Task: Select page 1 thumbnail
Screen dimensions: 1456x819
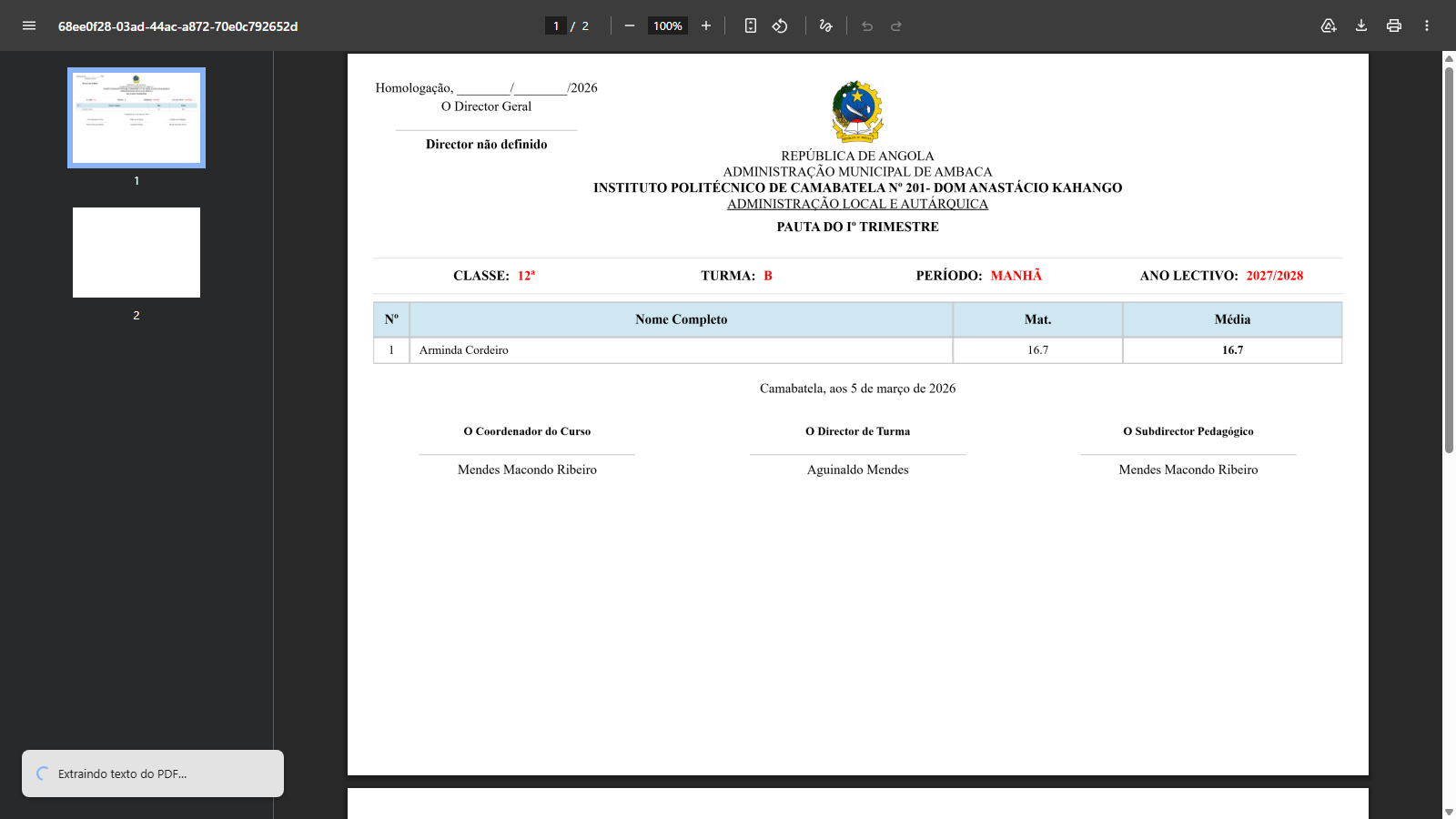Action: [136, 117]
